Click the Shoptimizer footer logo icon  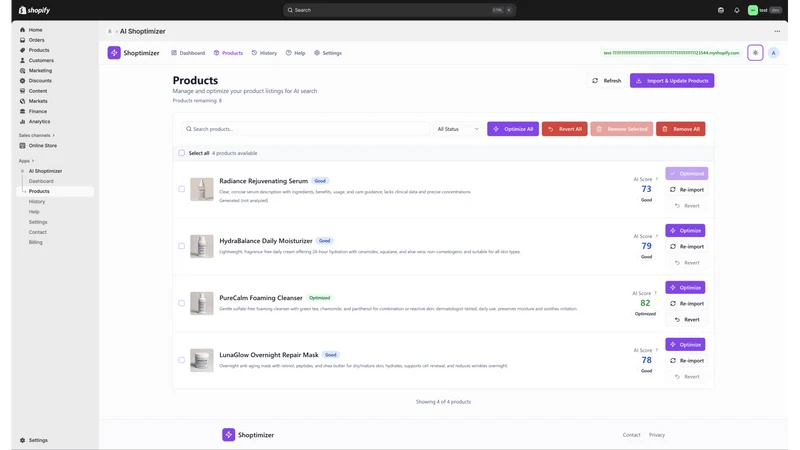(x=229, y=435)
